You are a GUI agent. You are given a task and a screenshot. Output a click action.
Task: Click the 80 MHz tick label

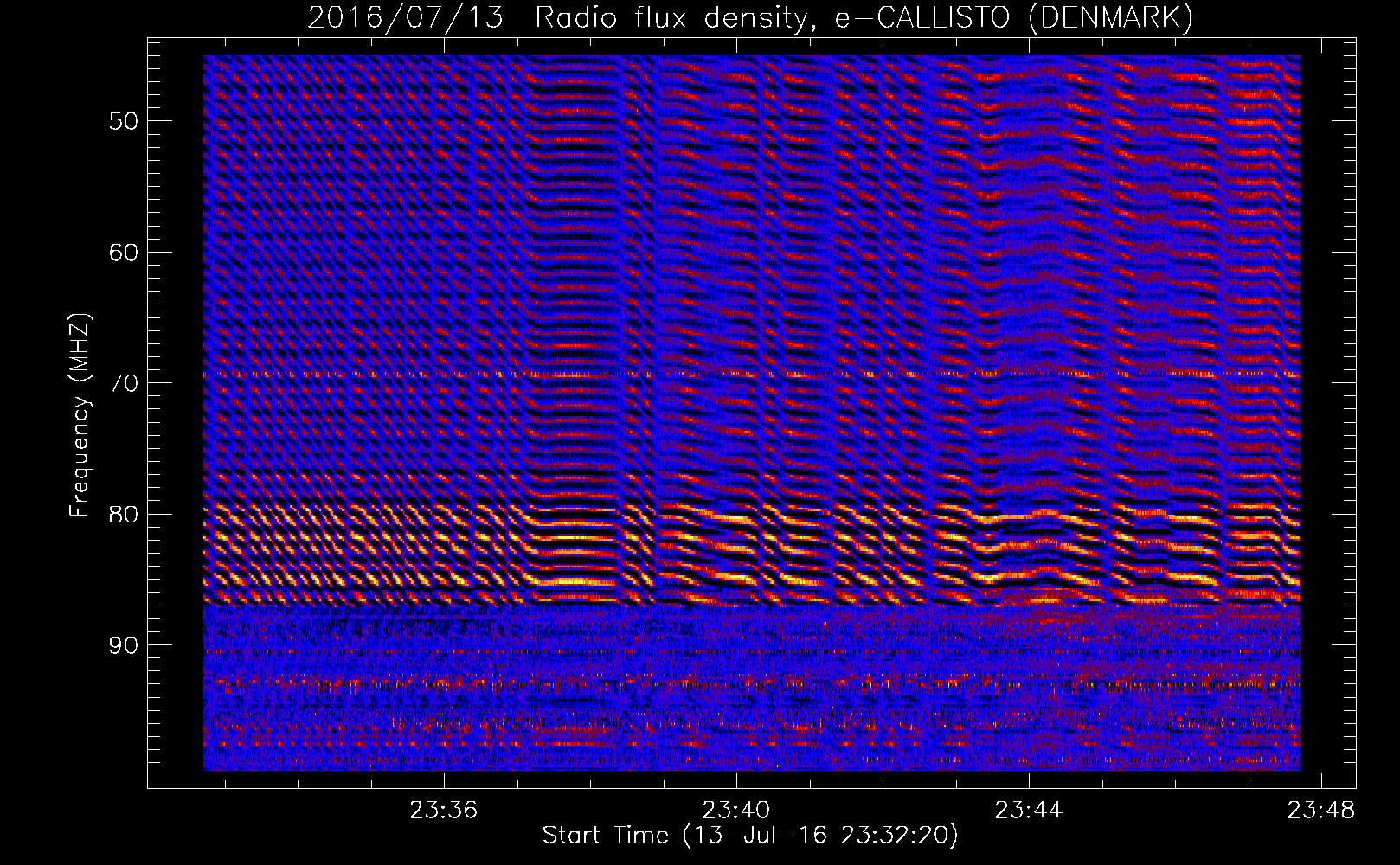click(124, 515)
